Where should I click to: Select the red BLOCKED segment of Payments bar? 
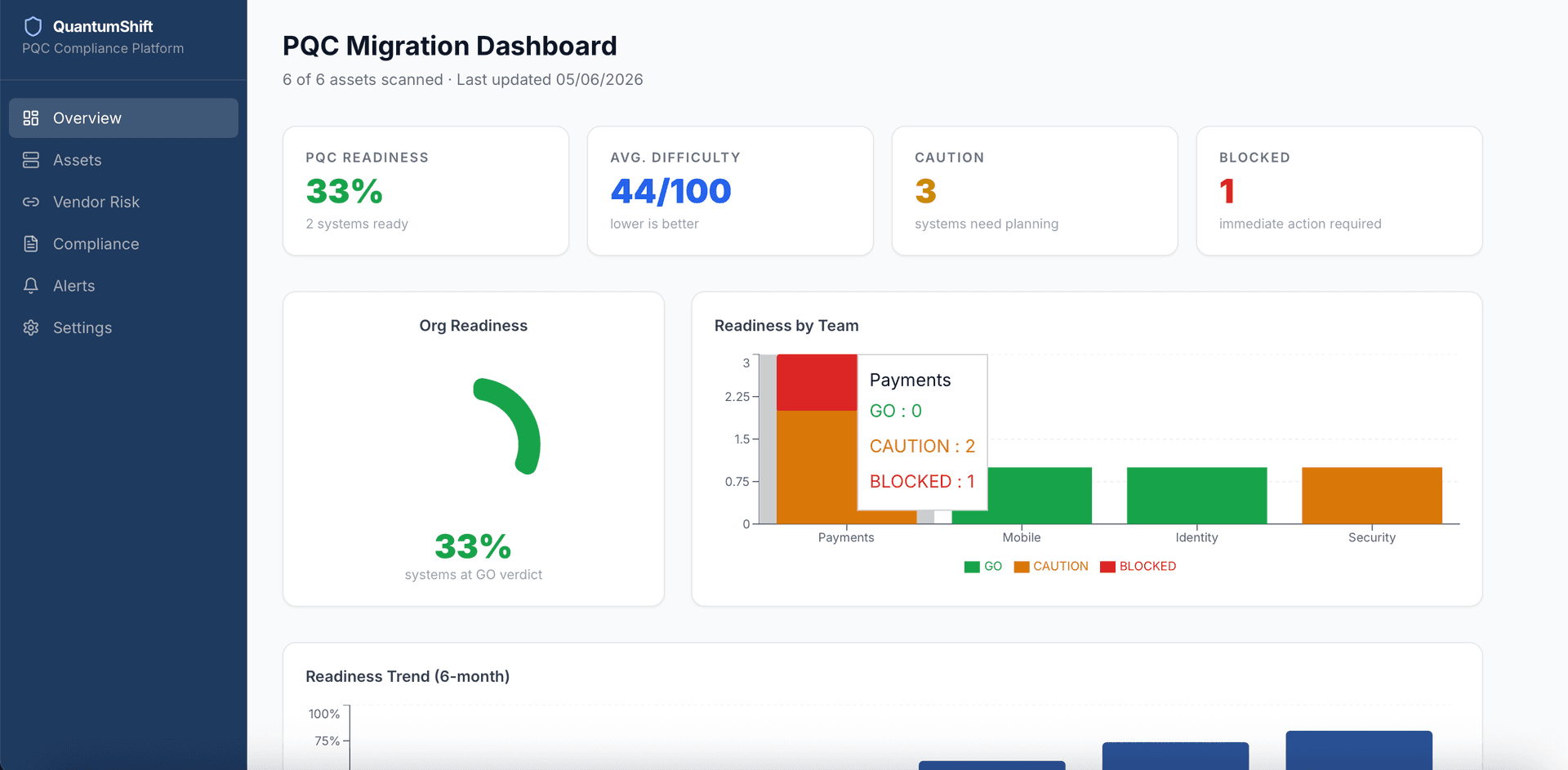(x=817, y=383)
